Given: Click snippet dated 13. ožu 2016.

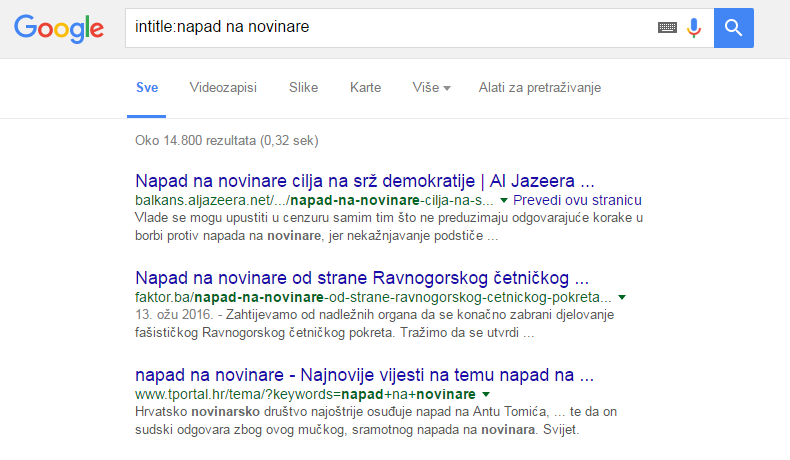Looking at the screenshot, I should tap(374, 323).
